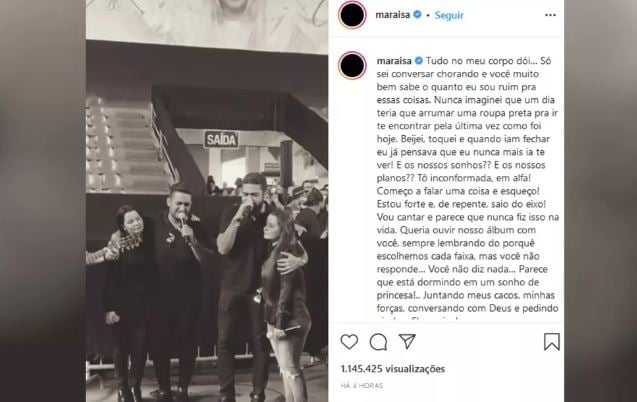Save post with bookmark icon
This screenshot has height=402, width=637.
(552, 341)
